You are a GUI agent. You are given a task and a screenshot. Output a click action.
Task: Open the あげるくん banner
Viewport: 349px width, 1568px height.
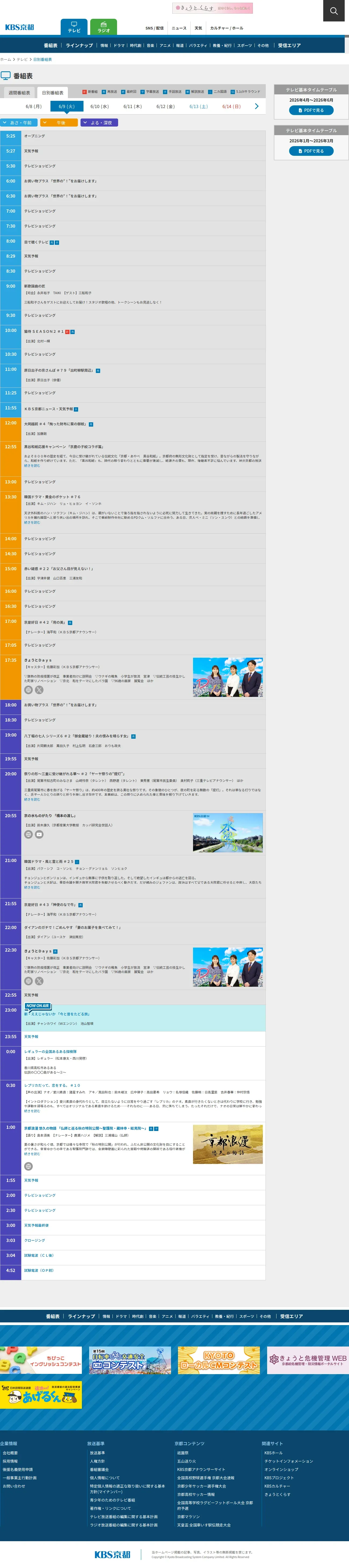(41, 1395)
